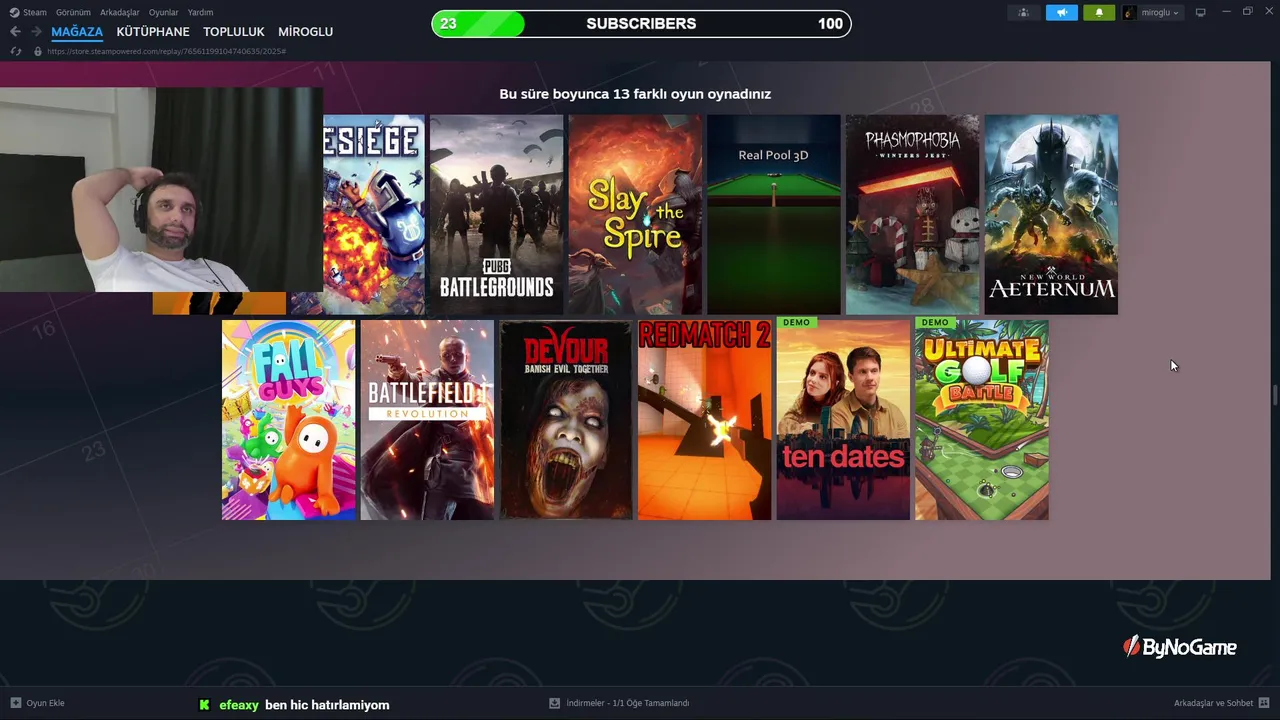1280x720 pixels.
Task: Open the Görünüm menu
Action: click(x=73, y=12)
